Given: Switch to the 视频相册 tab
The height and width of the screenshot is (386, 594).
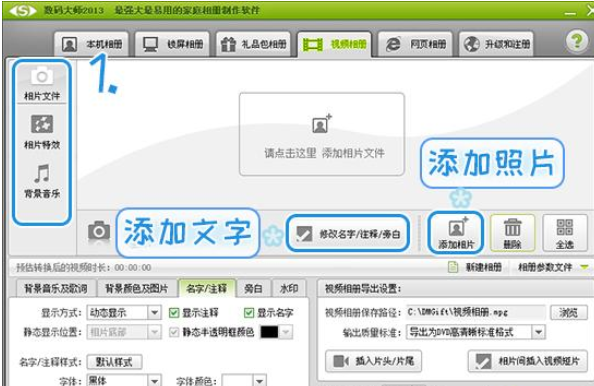Looking at the screenshot, I should pos(335,44).
